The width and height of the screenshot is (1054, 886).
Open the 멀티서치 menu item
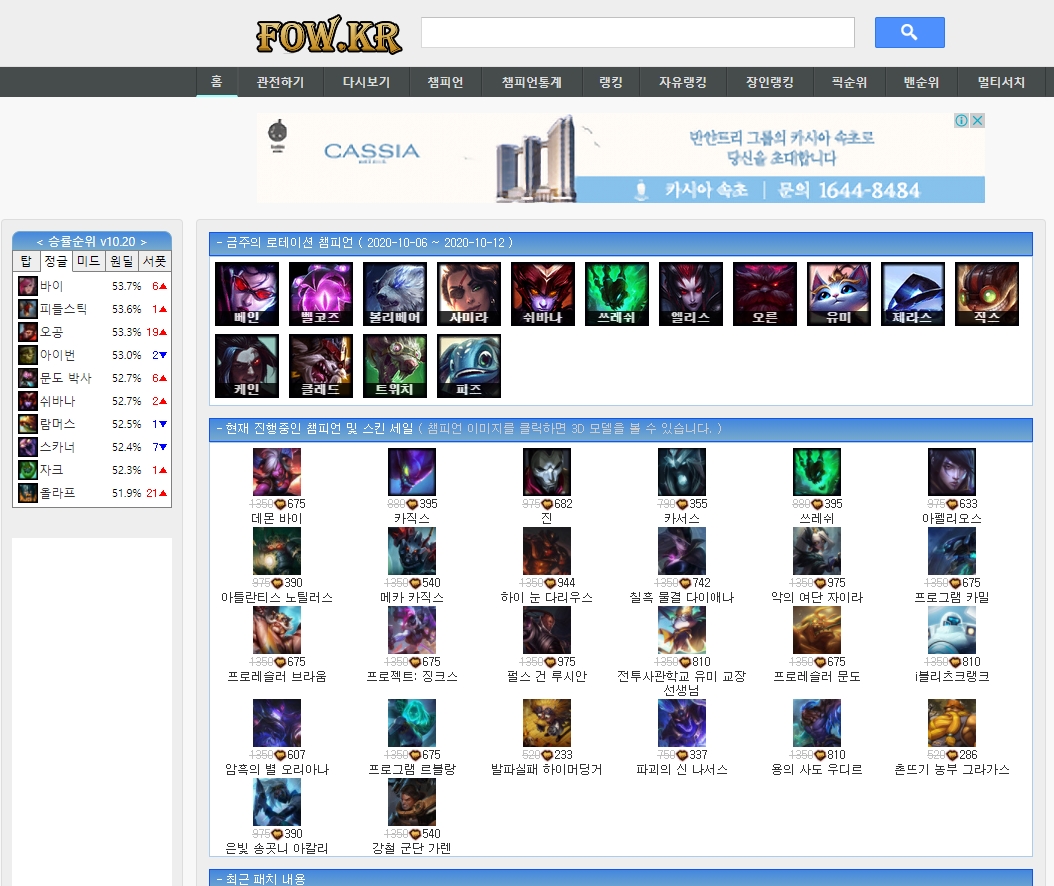tap(1001, 82)
